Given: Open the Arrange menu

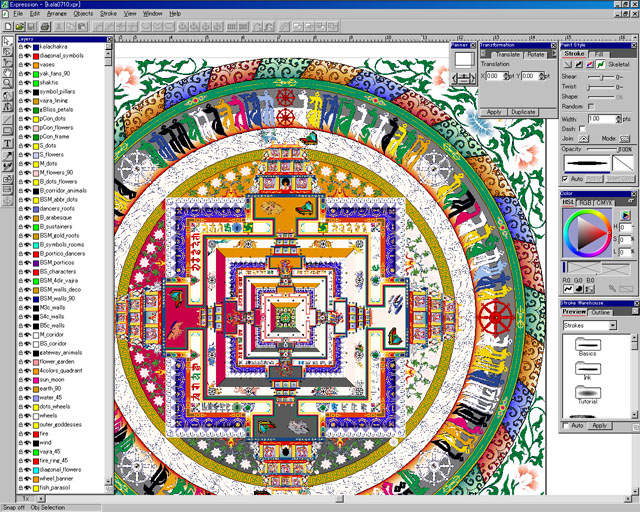Looking at the screenshot, I should [57, 13].
